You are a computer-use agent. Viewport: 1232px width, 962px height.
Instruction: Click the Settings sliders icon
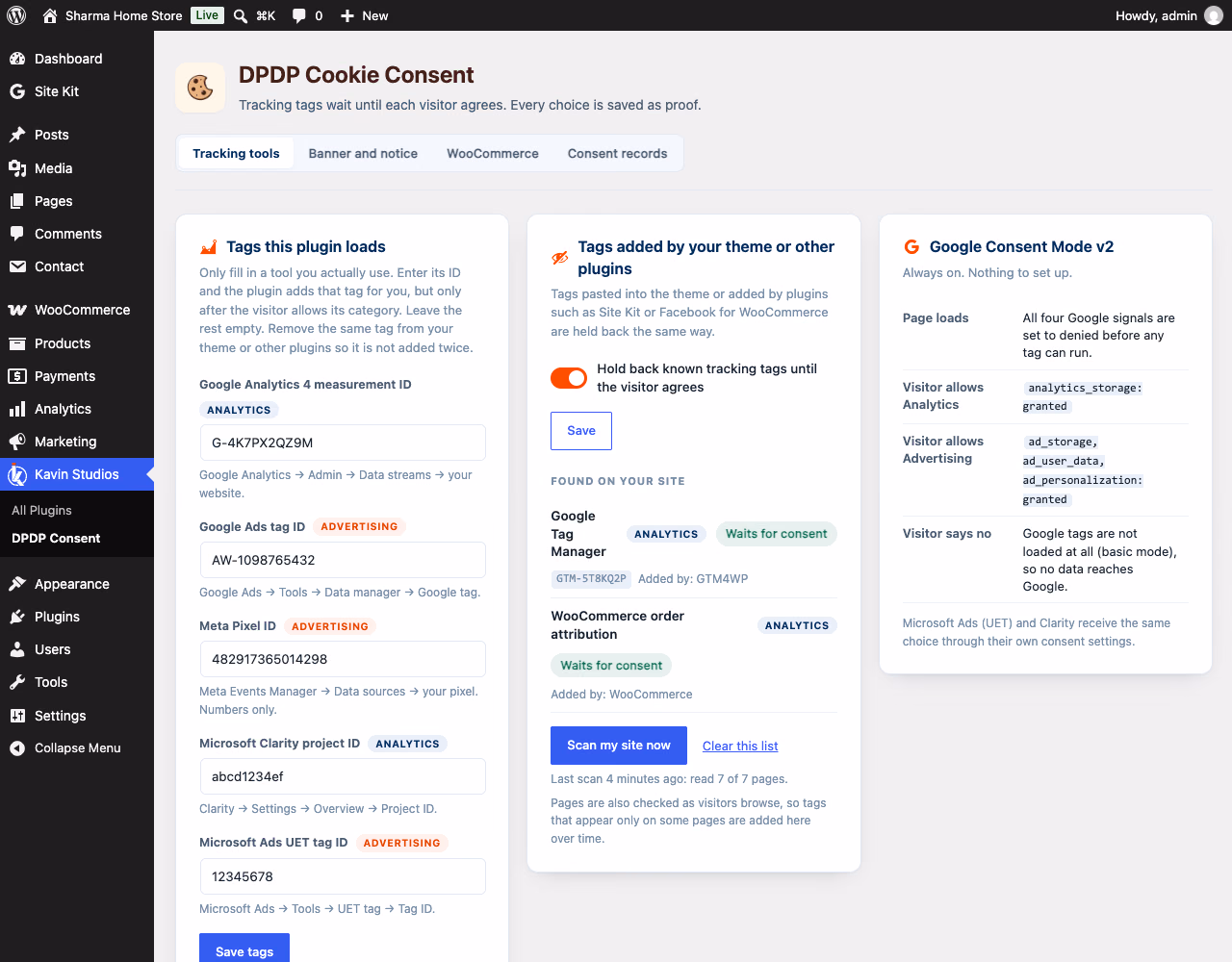point(17,716)
